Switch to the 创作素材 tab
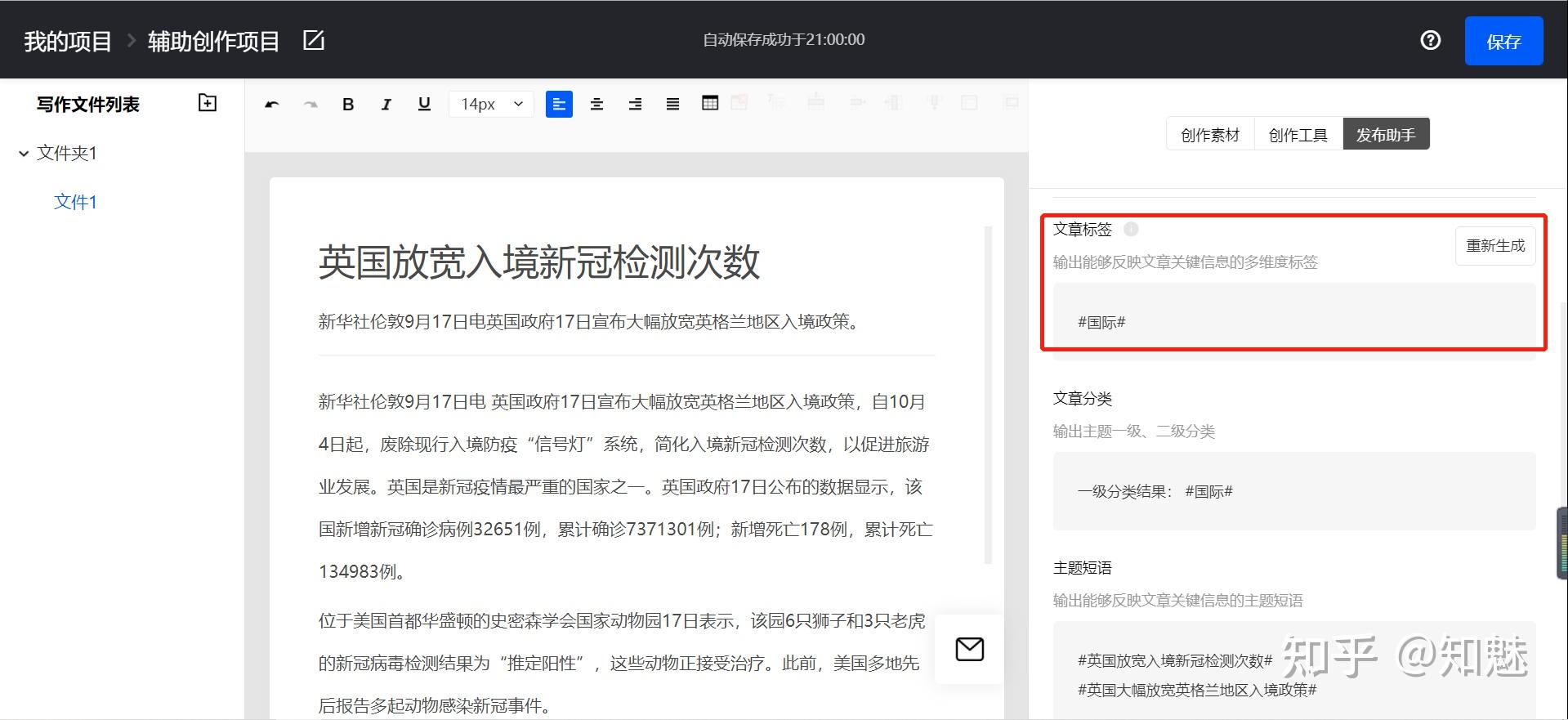This screenshot has width=1568, height=720. 1210,135
